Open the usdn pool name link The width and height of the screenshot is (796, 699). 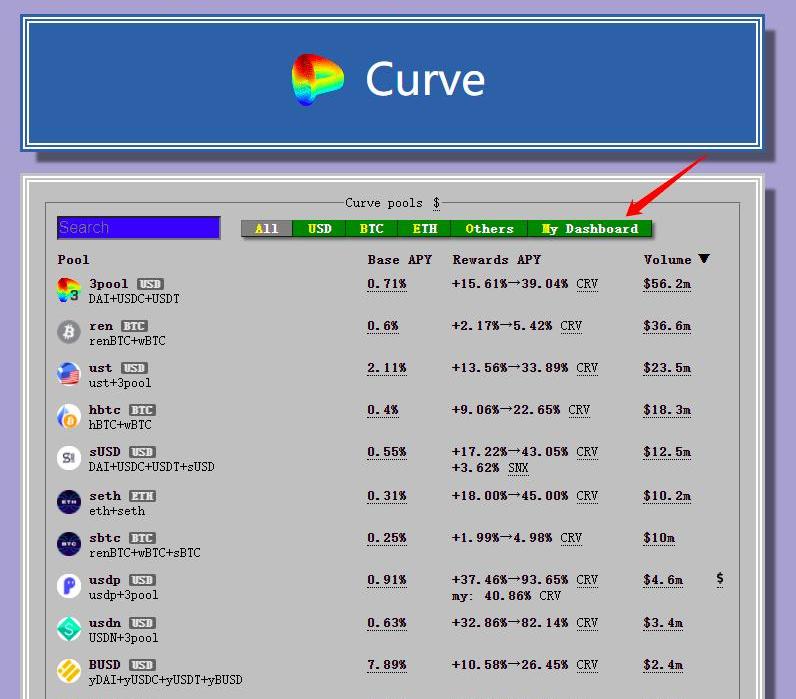point(100,623)
